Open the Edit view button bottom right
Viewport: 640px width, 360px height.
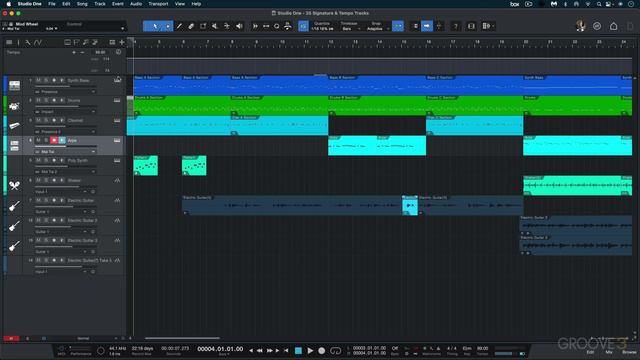click(590, 352)
